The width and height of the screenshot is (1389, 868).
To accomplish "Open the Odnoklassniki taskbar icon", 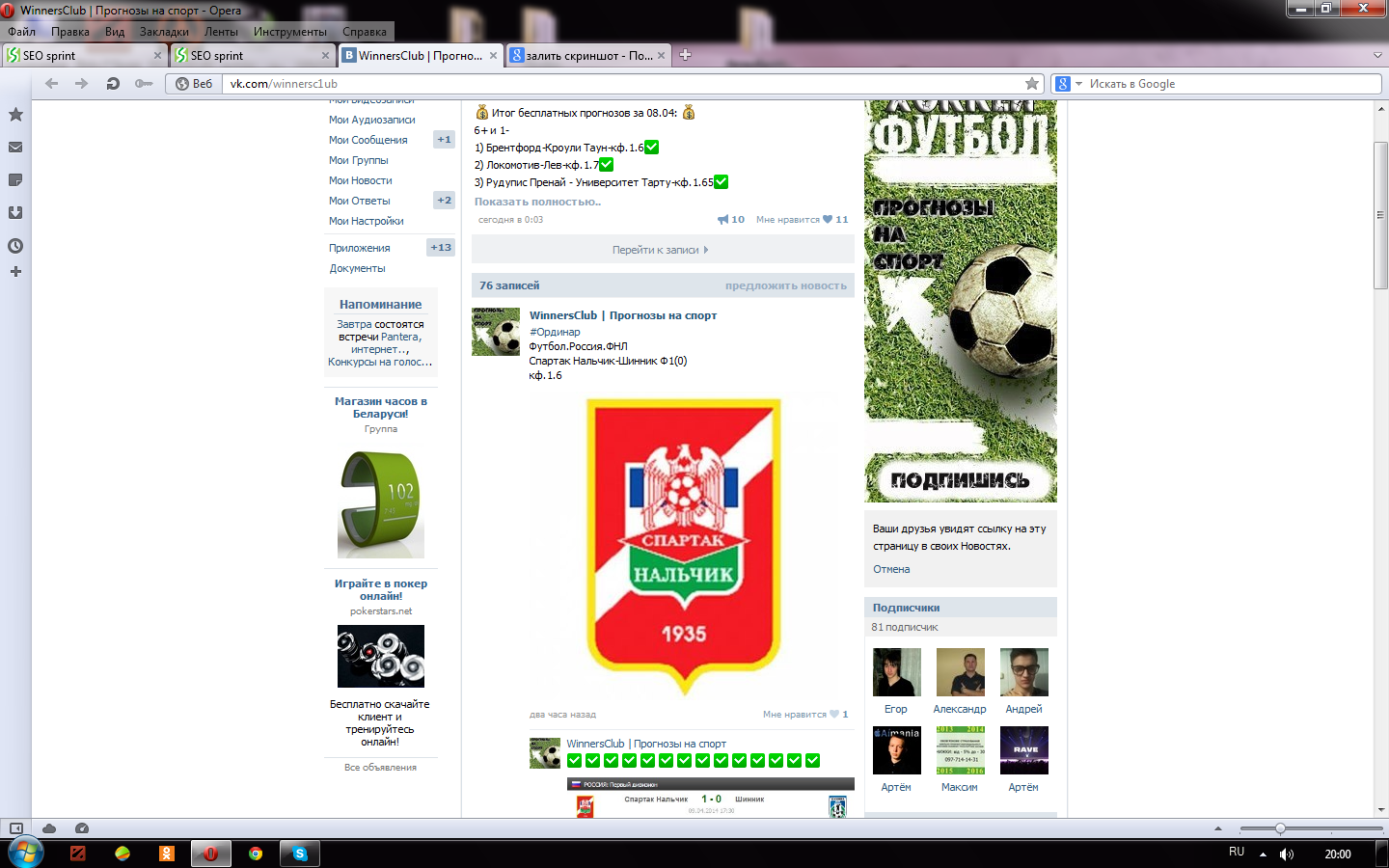I will coord(167,854).
